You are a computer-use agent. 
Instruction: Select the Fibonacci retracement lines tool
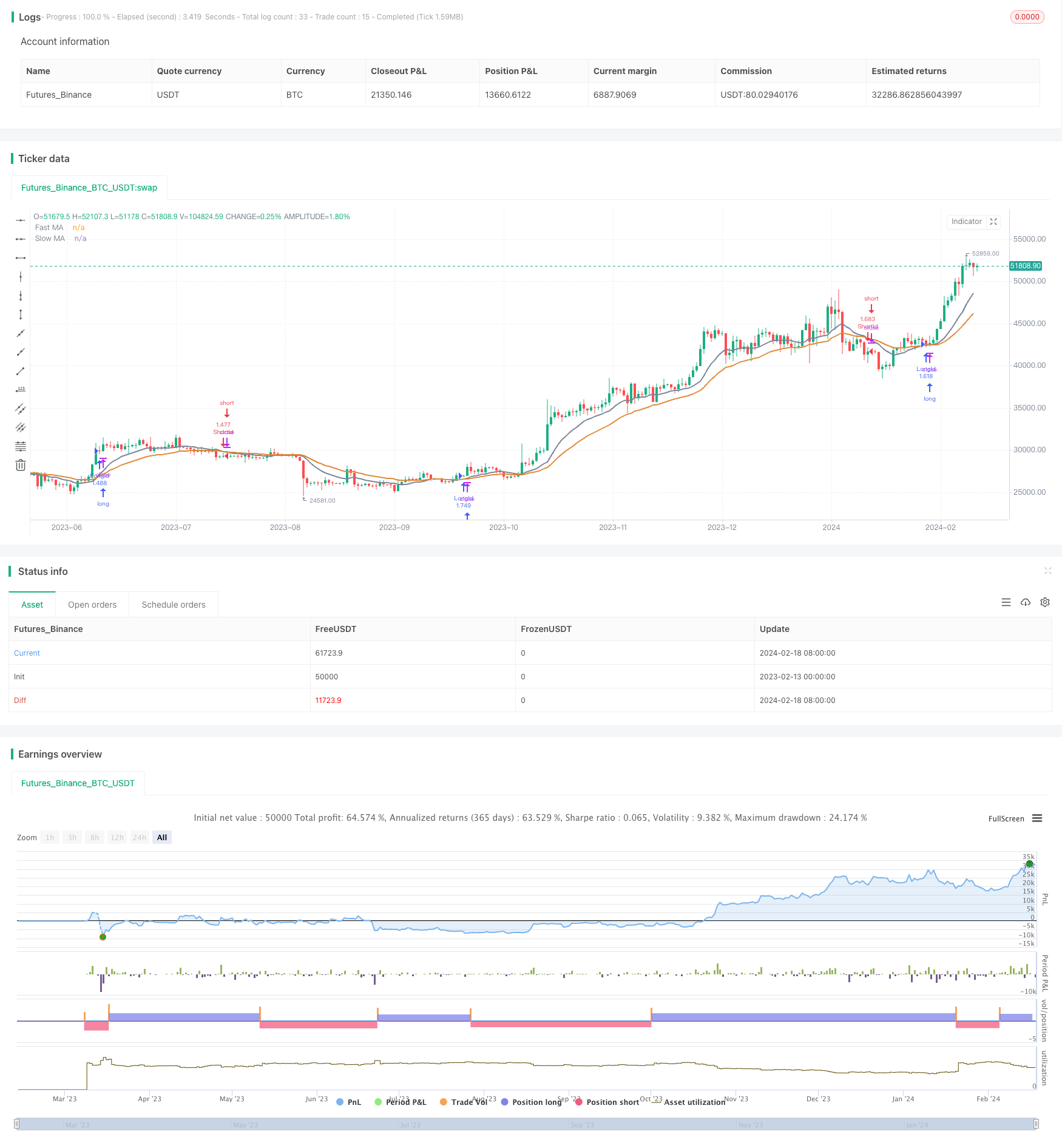coord(21,446)
